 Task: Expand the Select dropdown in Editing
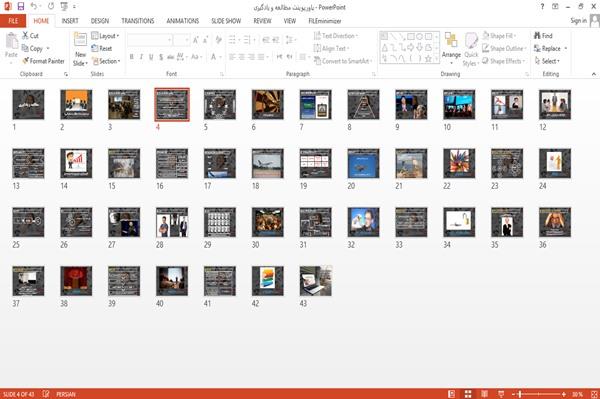(547, 61)
